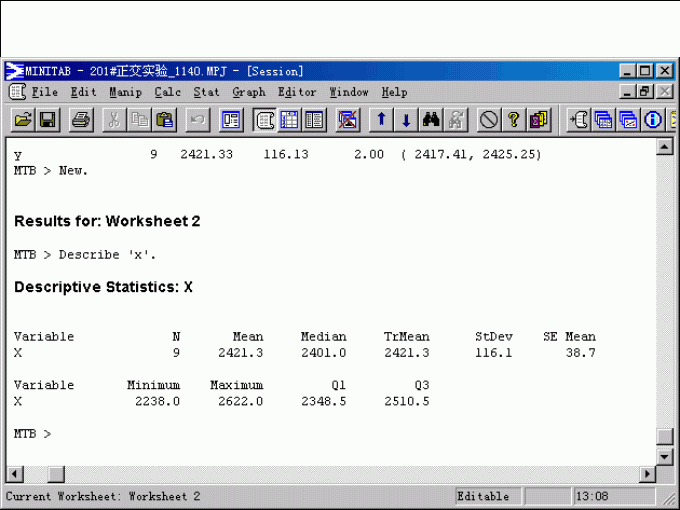Screen dimensions: 680x510
Task: Toggle the Worksheet grid window button
Action: (x=289, y=120)
